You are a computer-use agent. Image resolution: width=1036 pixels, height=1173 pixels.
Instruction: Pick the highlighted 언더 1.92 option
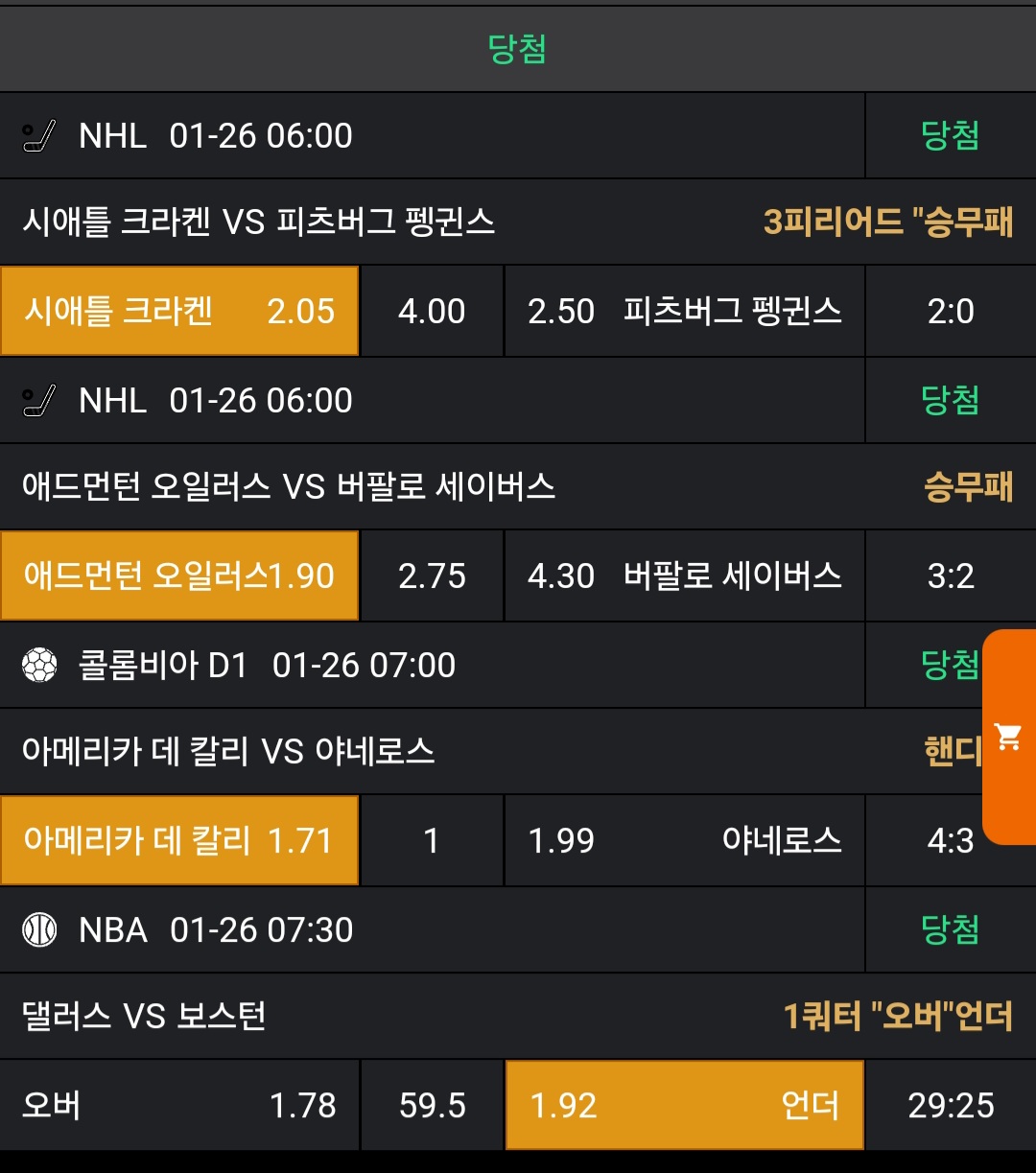tap(684, 1106)
